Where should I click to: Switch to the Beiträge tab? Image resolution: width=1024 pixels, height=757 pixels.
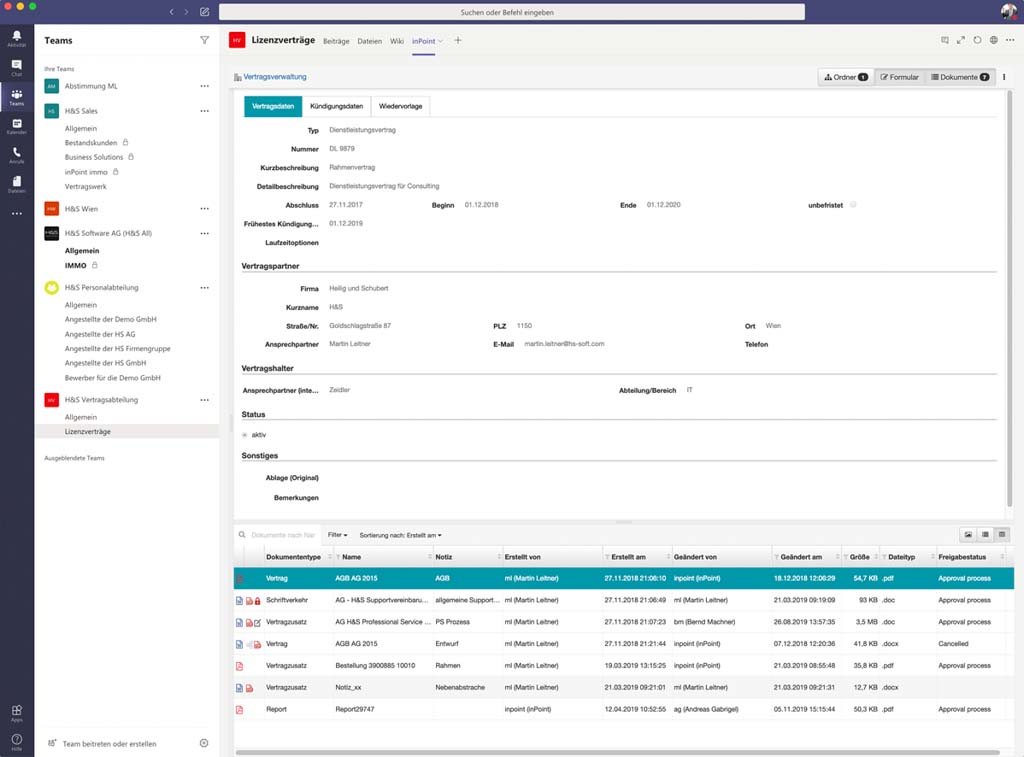(336, 41)
